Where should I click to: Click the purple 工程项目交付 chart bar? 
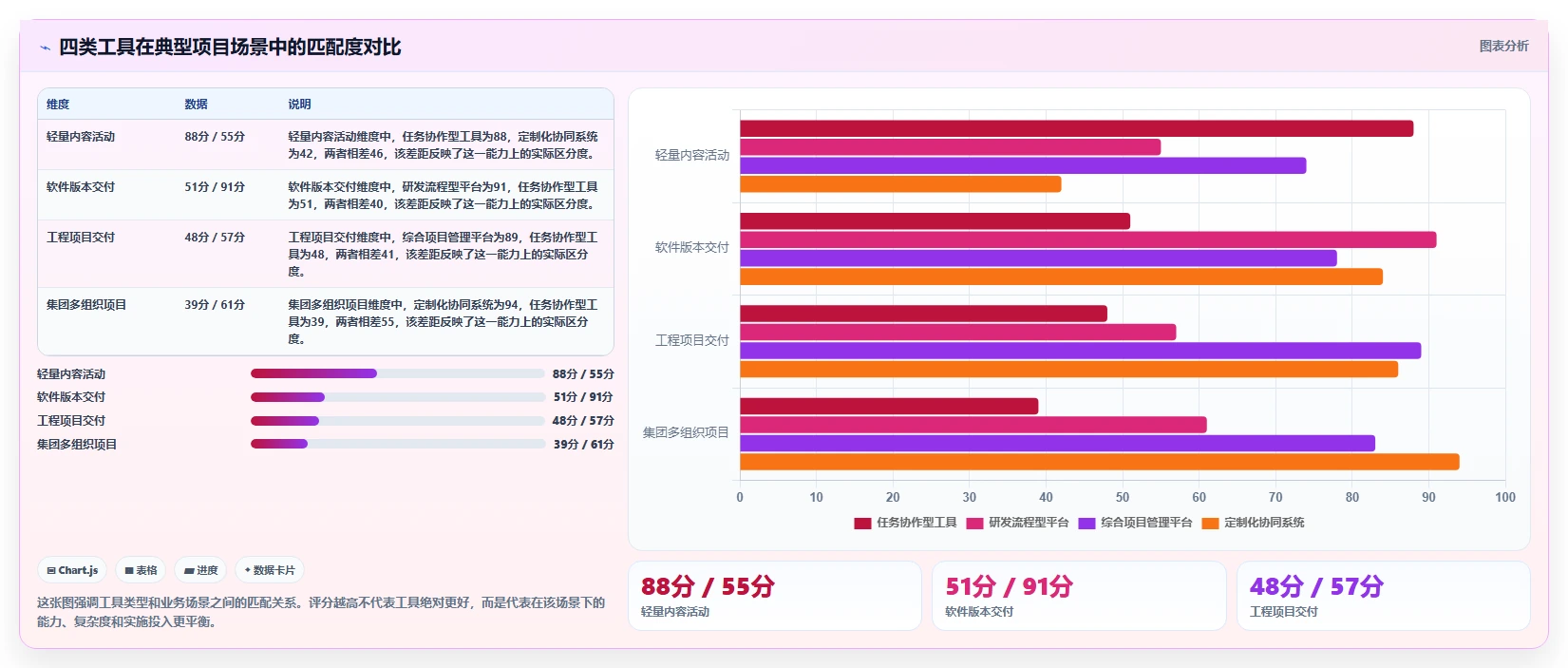coord(1080,351)
